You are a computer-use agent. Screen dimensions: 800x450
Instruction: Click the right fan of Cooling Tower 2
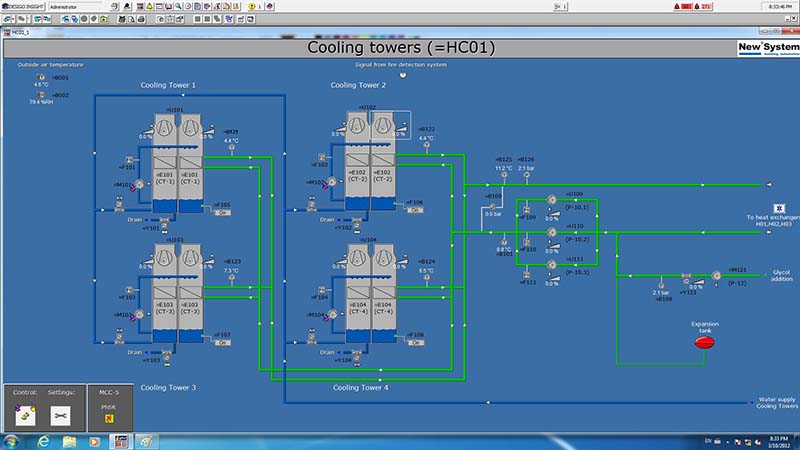click(x=383, y=125)
